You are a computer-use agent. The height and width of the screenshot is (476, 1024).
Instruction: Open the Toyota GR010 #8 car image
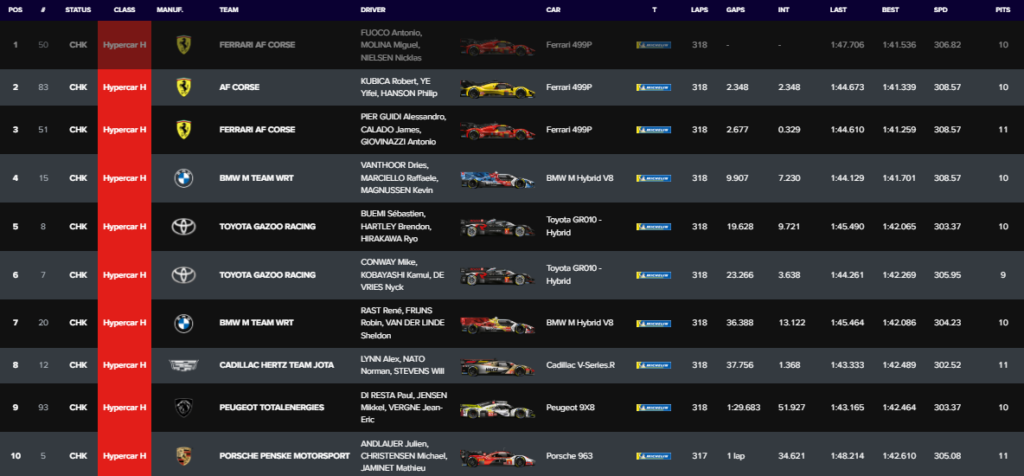tap(498, 228)
